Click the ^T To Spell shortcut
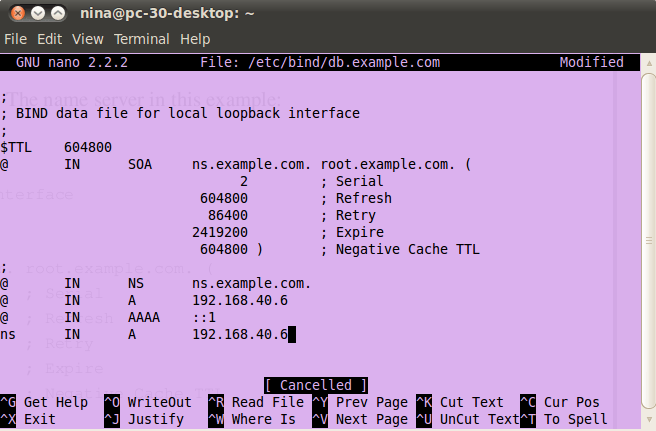Image resolution: width=656 pixels, height=431 pixels. (564, 420)
